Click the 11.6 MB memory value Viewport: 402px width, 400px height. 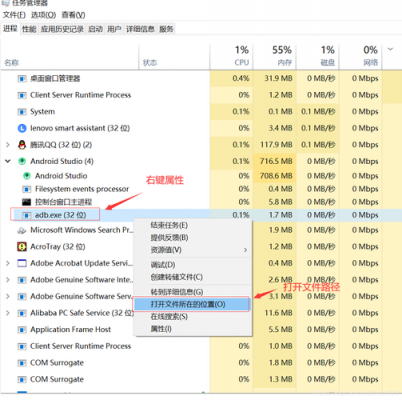click(x=278, y=313)
